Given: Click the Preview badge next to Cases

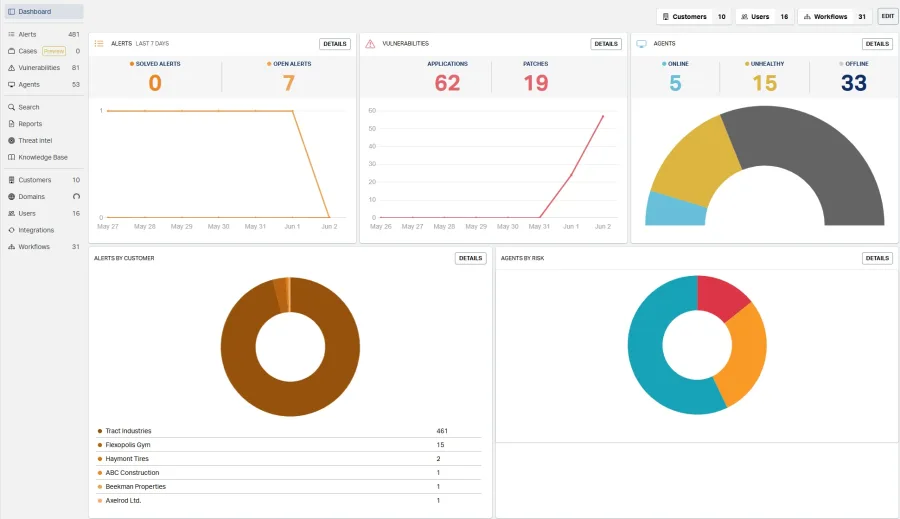Looking at the screenshot, I should click(x=54, y=51).
